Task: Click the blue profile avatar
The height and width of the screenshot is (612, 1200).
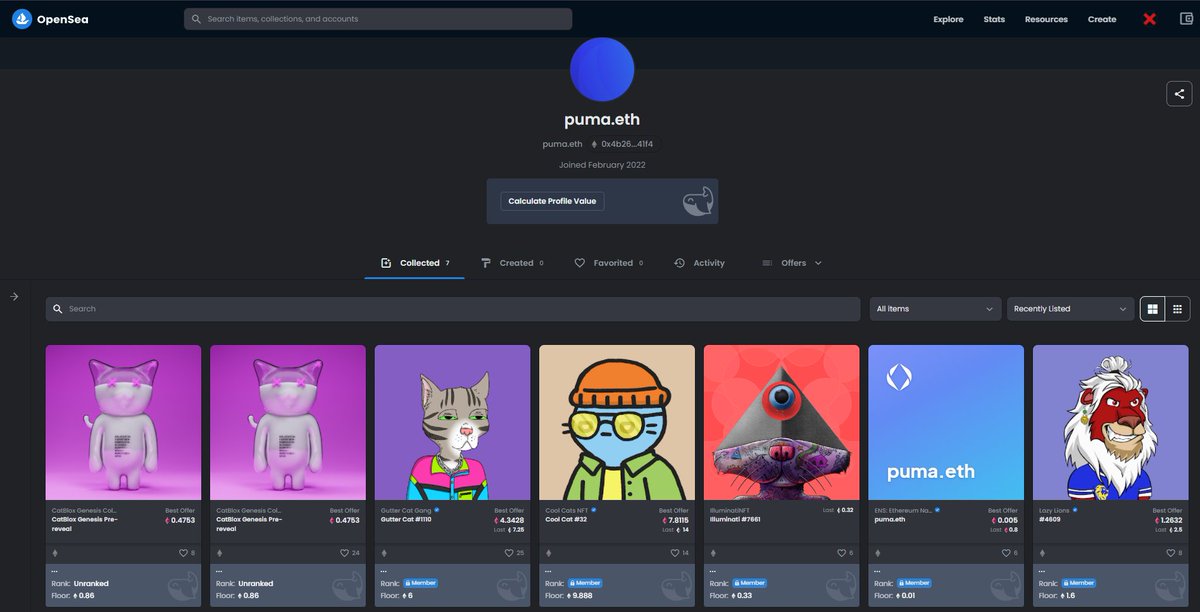Action: 602,69
